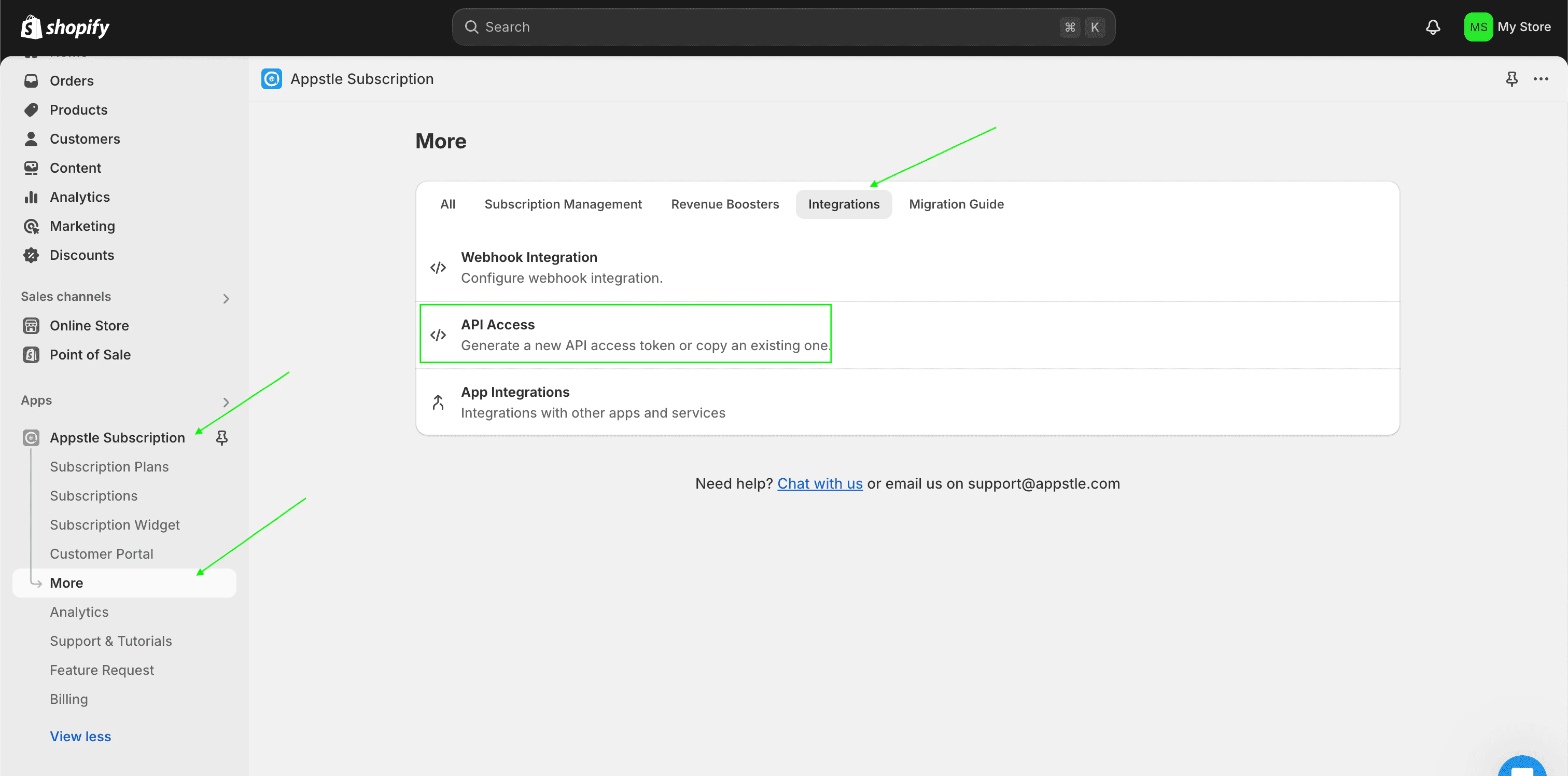Click the pin icon in app header
This screenshot has height=776, width=1568.
(x=1511, y=79)
